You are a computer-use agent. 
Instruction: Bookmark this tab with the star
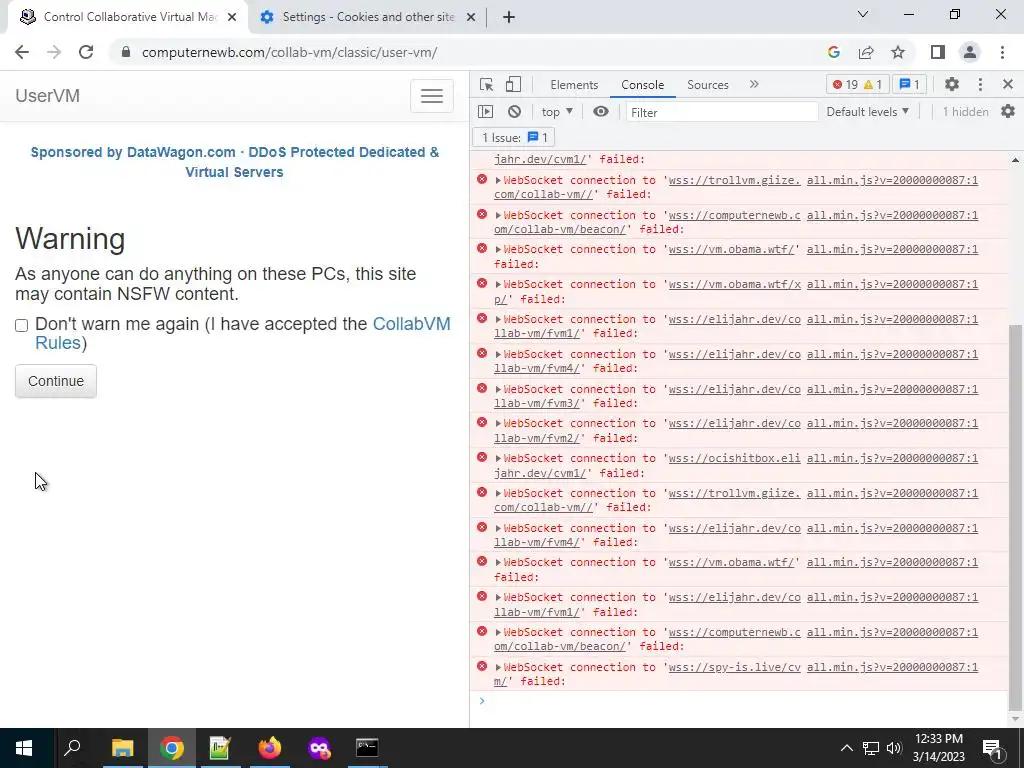[898, 52]
